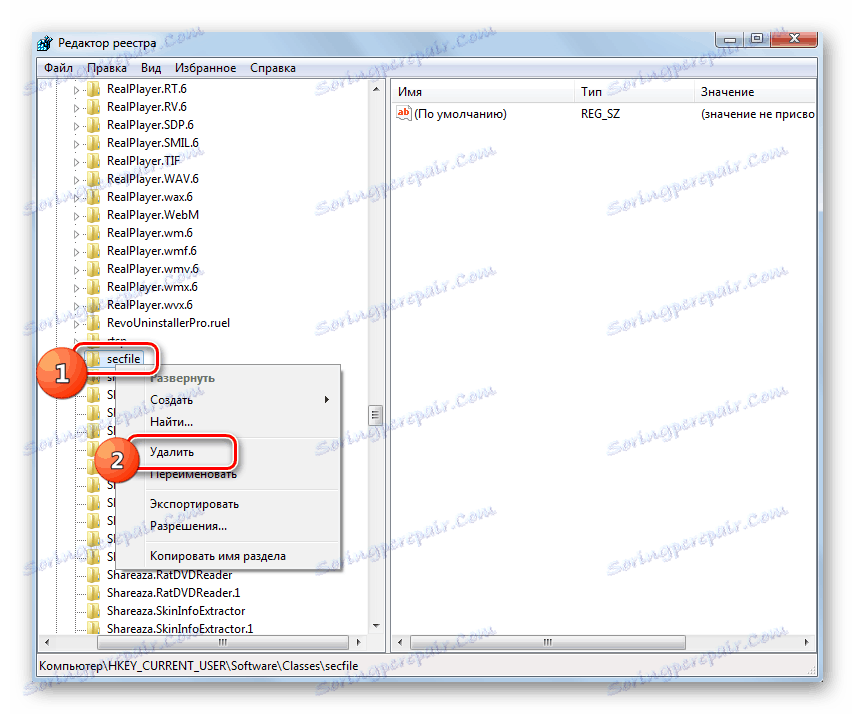This screenshot has height=714, width=855.
Task: Expand the RealPlayer.TIF key
Action: [x=76, y=161]
